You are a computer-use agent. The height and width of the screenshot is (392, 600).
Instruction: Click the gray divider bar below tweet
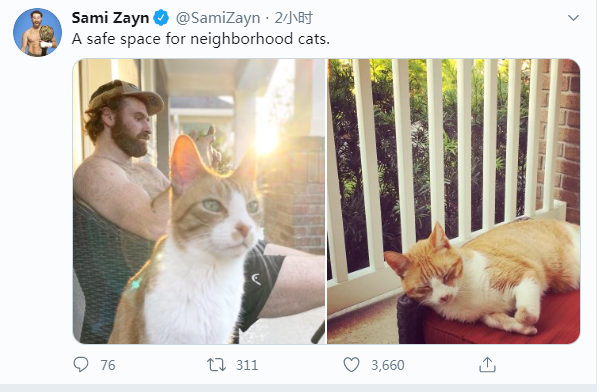click(300, 388)
